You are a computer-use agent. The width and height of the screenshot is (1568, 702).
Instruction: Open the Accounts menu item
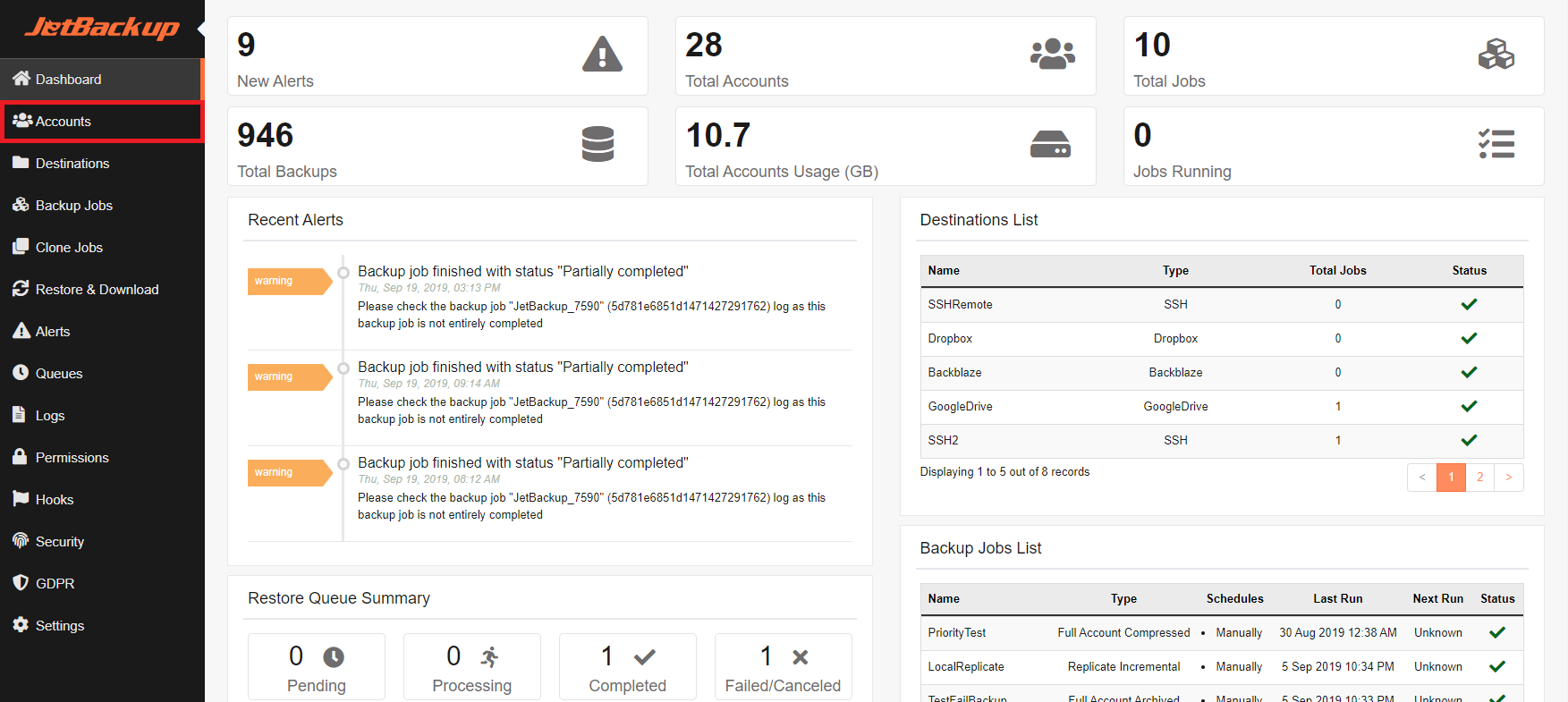pyautogui.click(x=102, y=121)
